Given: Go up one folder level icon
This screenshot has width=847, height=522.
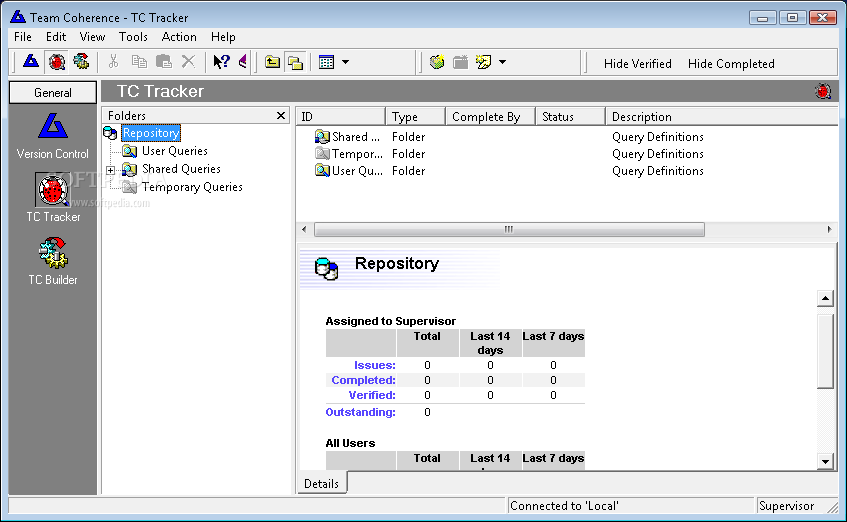Looking at the screenshot, I should 272,62.
